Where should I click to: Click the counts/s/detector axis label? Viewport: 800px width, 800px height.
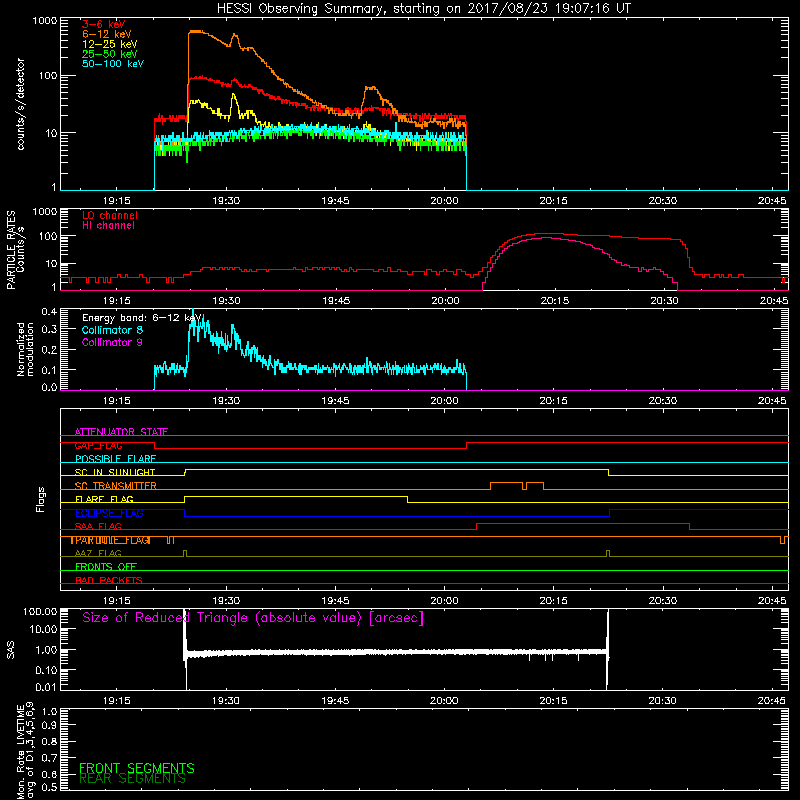coord(20,104)
